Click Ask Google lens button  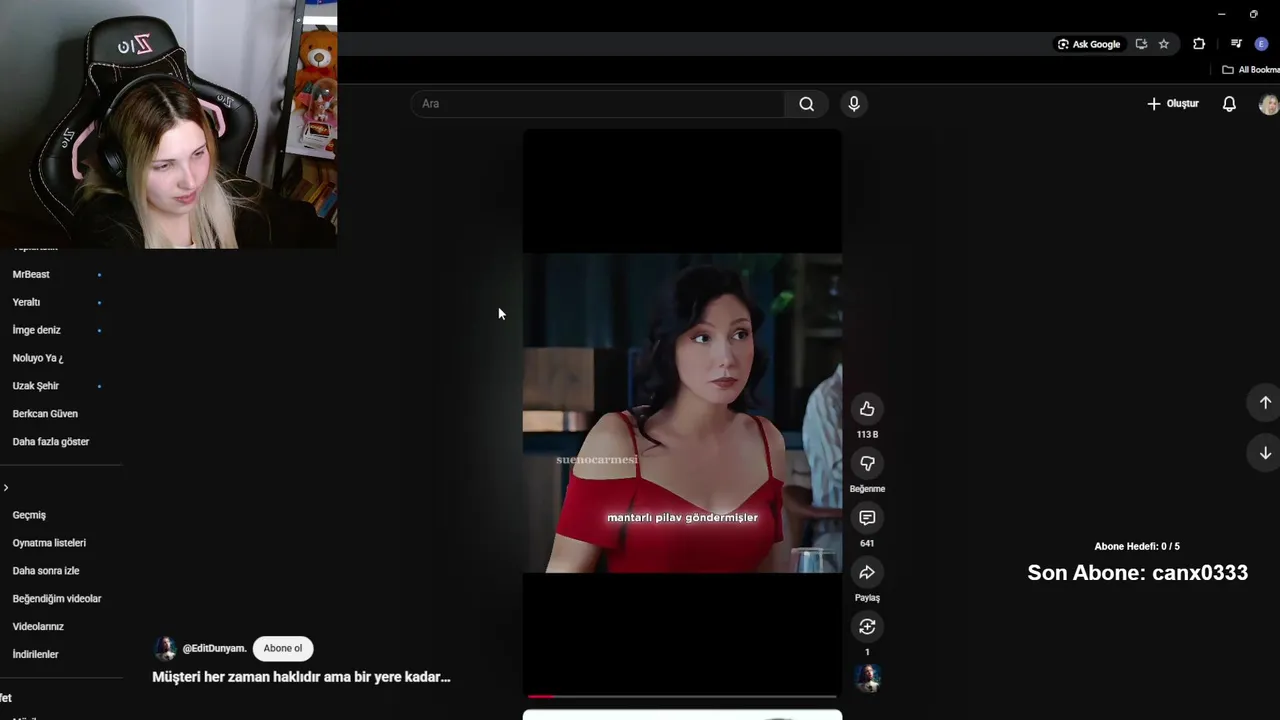coord(1089,44)
